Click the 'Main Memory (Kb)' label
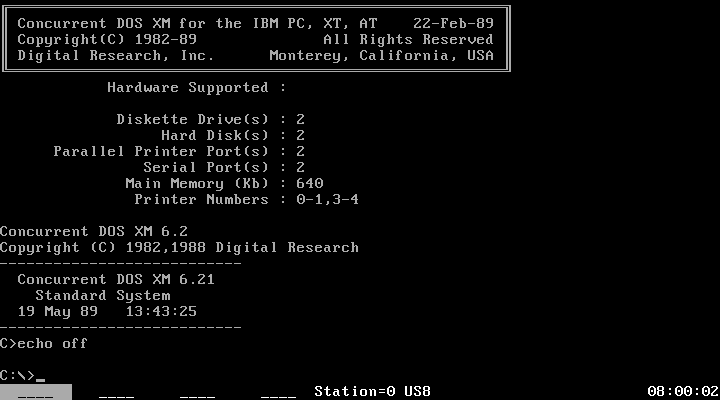The image size is (720, 400). (x=197, y=184)
